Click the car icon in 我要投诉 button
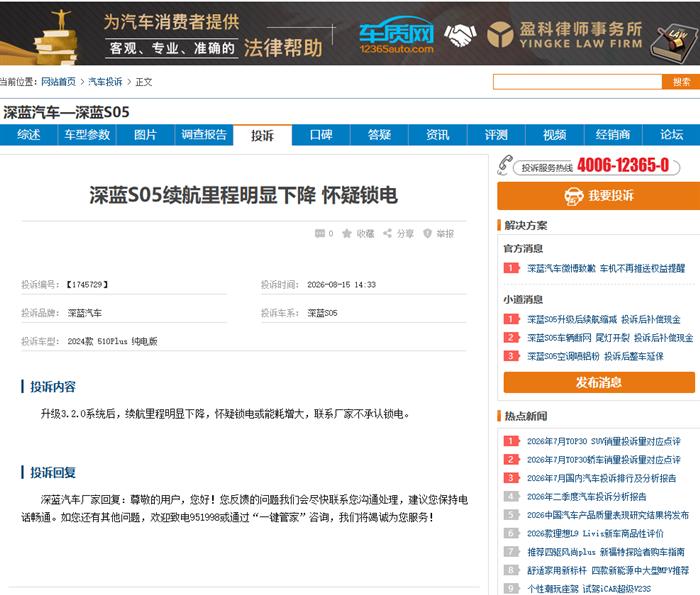The height and width of the screenshot is (595, 700). [574, 196]
